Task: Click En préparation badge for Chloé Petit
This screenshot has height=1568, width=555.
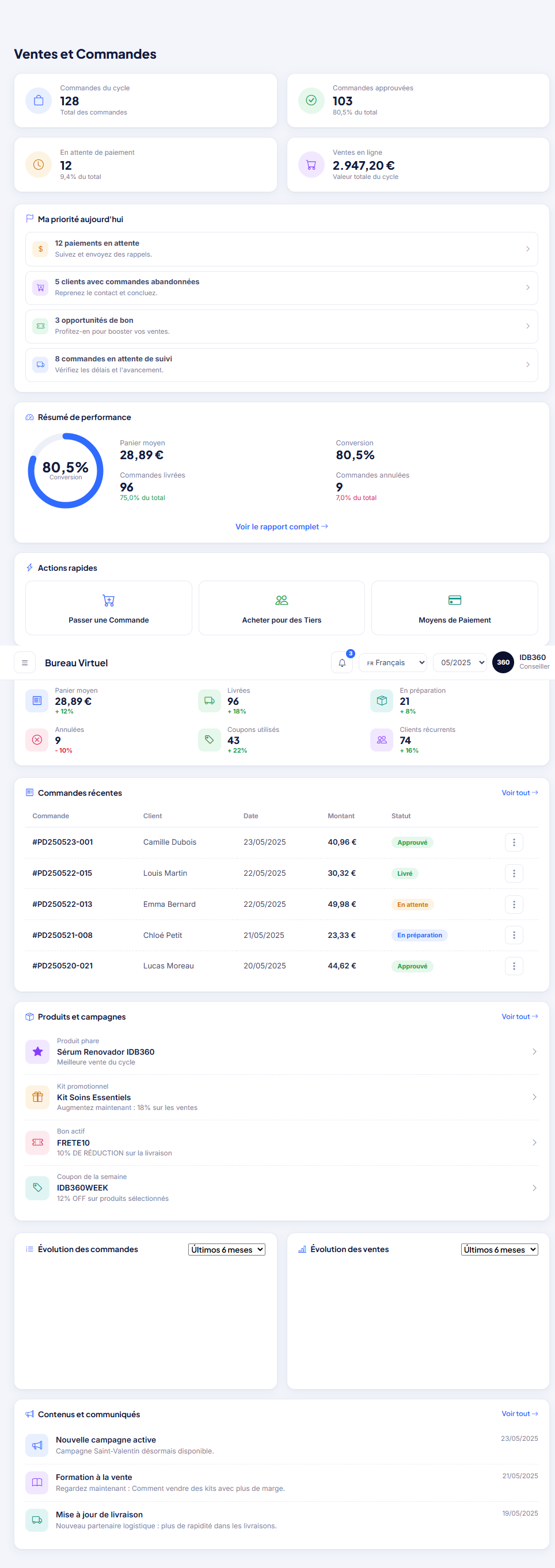Action: 419,935
